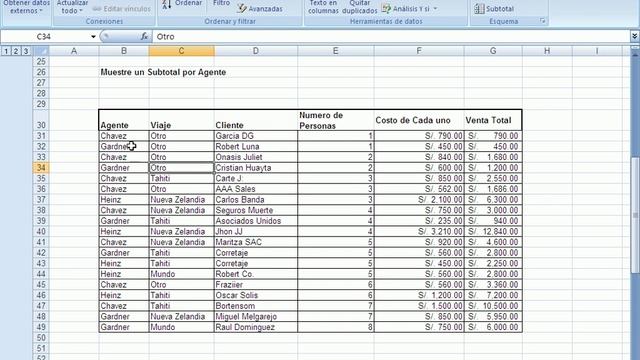Open the Esquema group dialog launcher

tap(542, 21)
